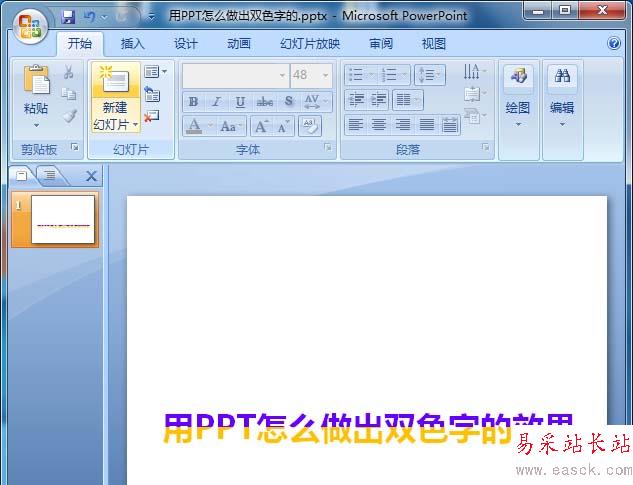This screenshot has height=485, width=633.
Task: Justify the paragraph text
Action: pos(426,125)
